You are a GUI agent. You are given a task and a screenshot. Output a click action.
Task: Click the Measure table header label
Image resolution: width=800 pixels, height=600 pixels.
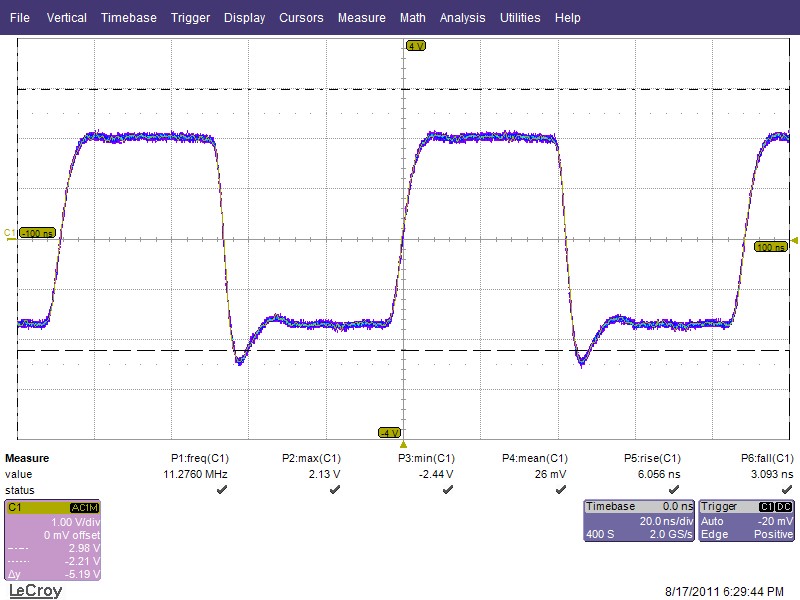pyautogui.click(x=27, y=458)
